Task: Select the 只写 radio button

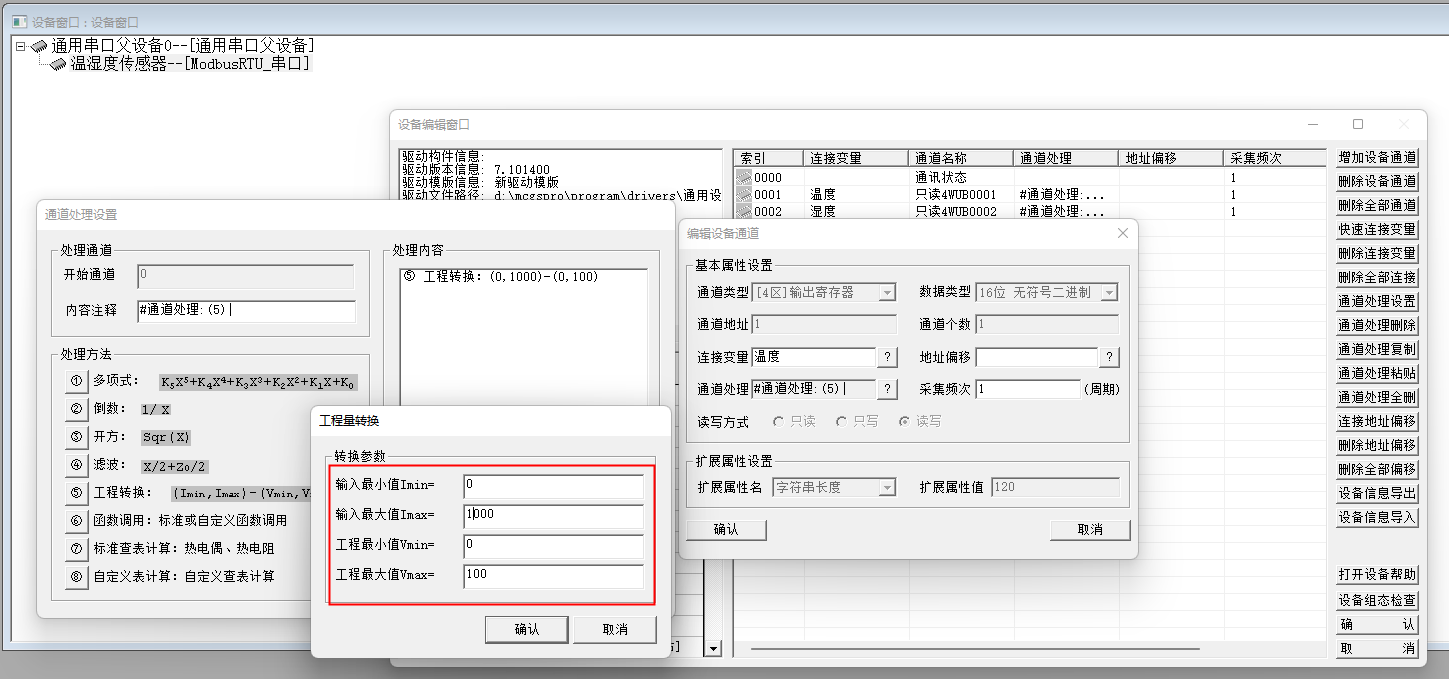Action: click(x=842, y=422)
